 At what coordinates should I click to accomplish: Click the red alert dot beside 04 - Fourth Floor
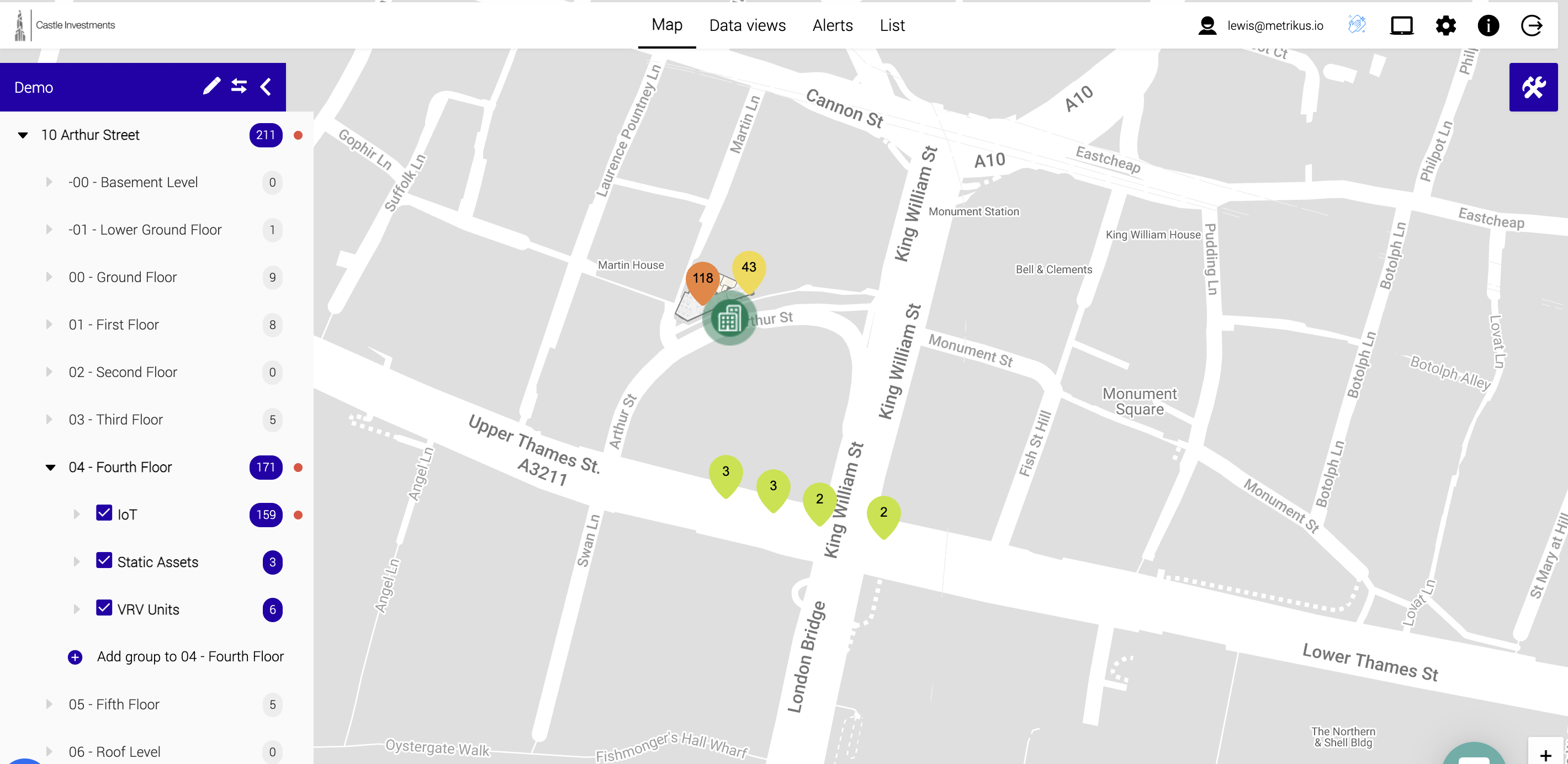(x=298, y=468)
